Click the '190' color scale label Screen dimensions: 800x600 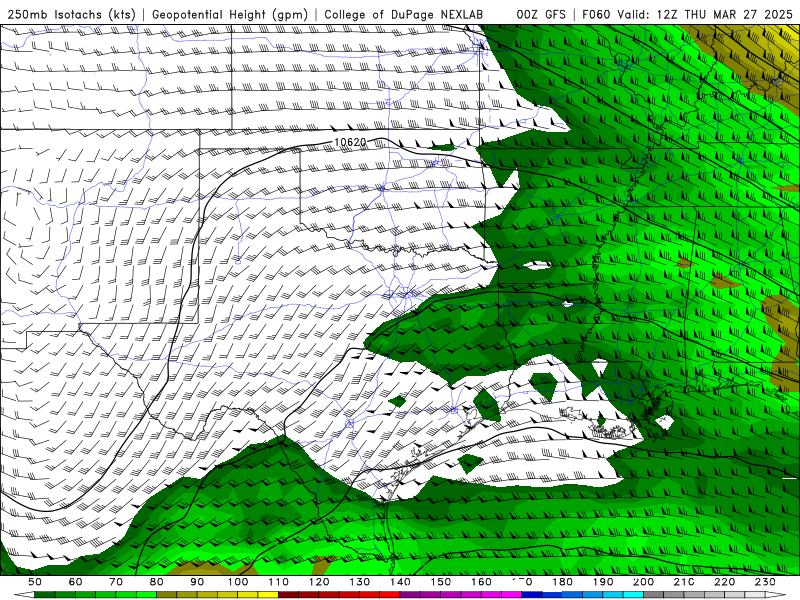[603, 582]
